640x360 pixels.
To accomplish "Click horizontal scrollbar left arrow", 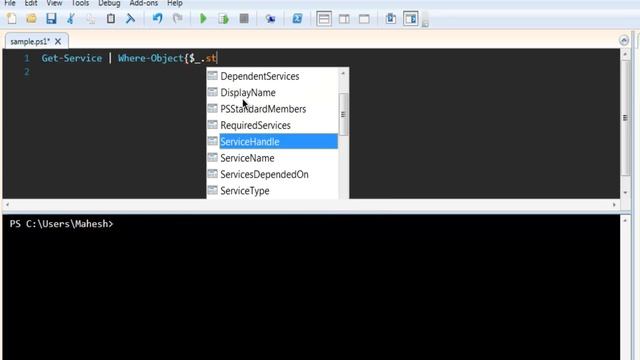I will pyautogui.click(x=7, y=204).
